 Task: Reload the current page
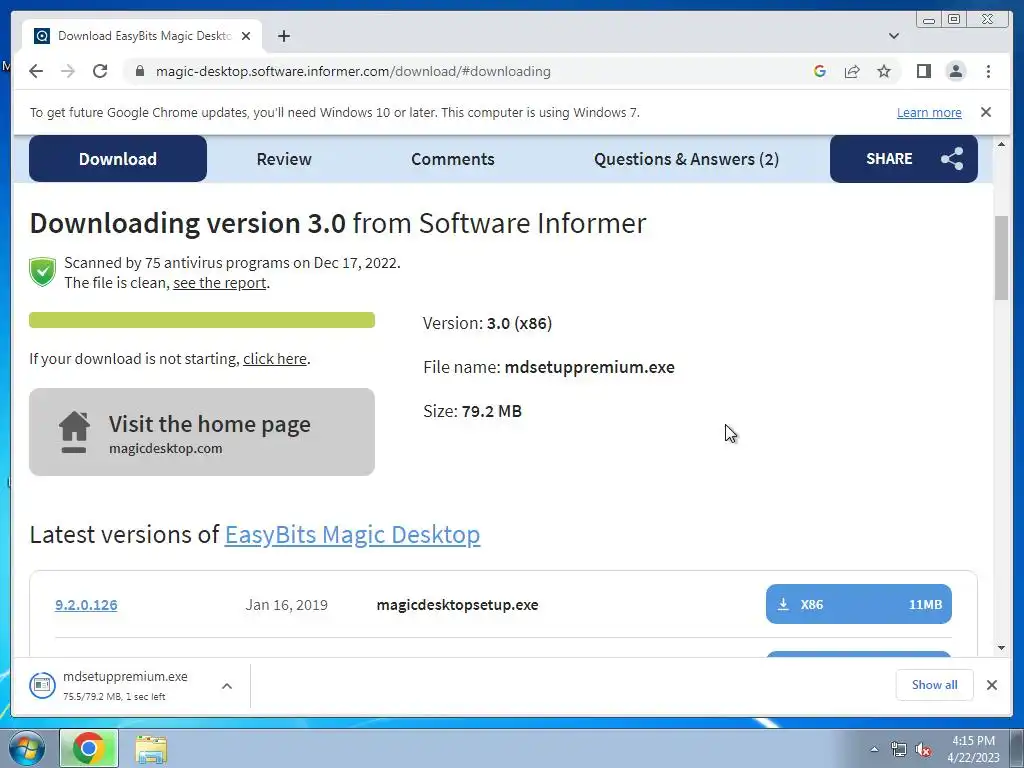[100, 71]
